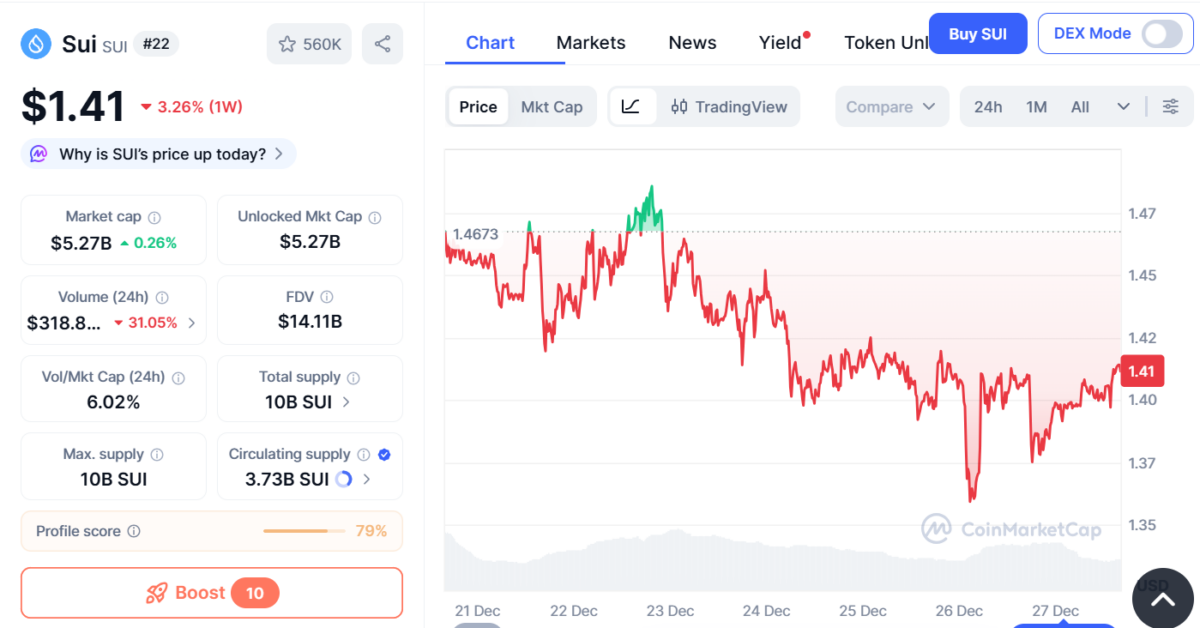Click Market cap info icon

154,217
